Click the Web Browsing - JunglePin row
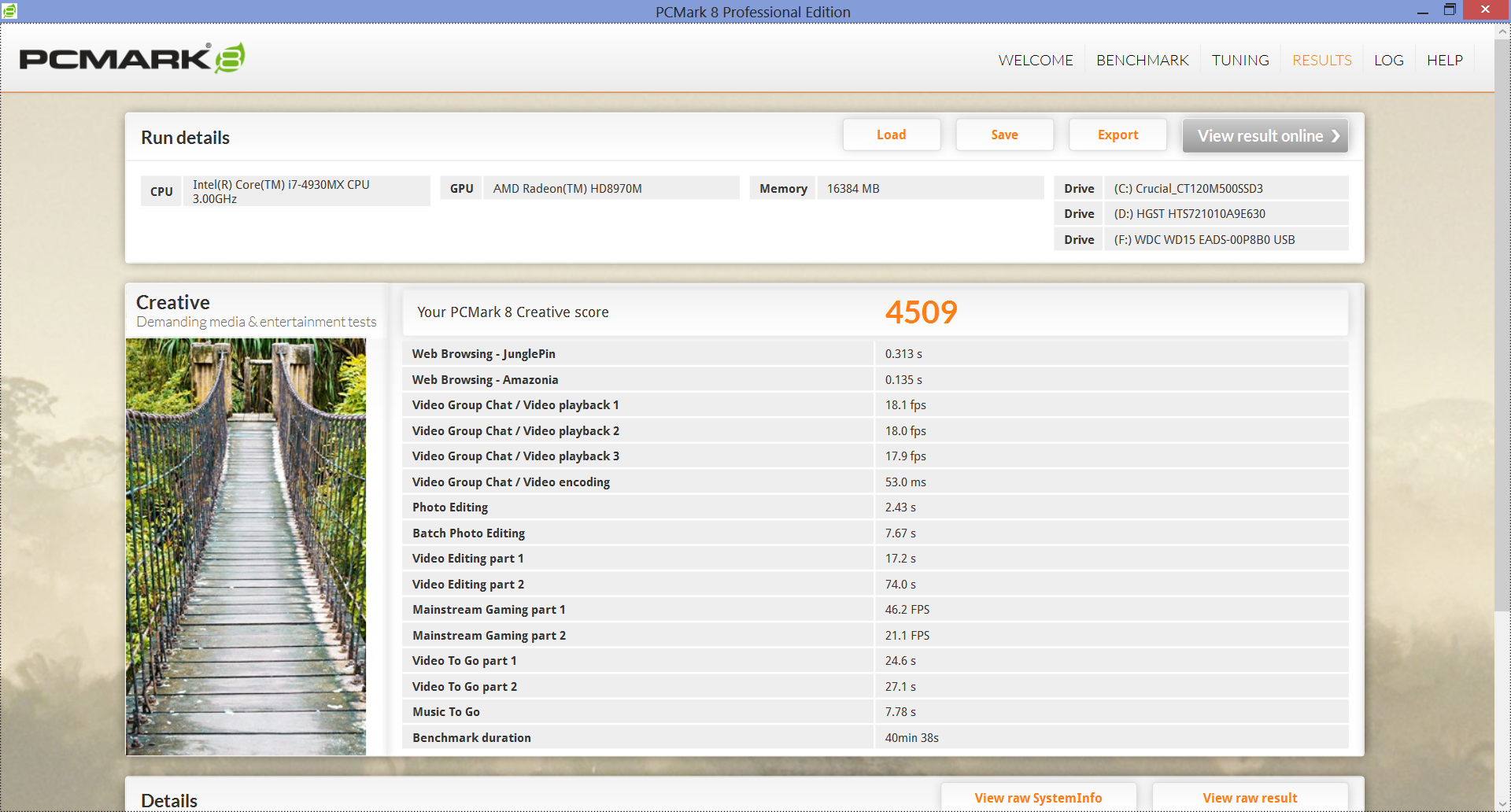Viewport: 1511px width, 812px height. coord(875,353)
